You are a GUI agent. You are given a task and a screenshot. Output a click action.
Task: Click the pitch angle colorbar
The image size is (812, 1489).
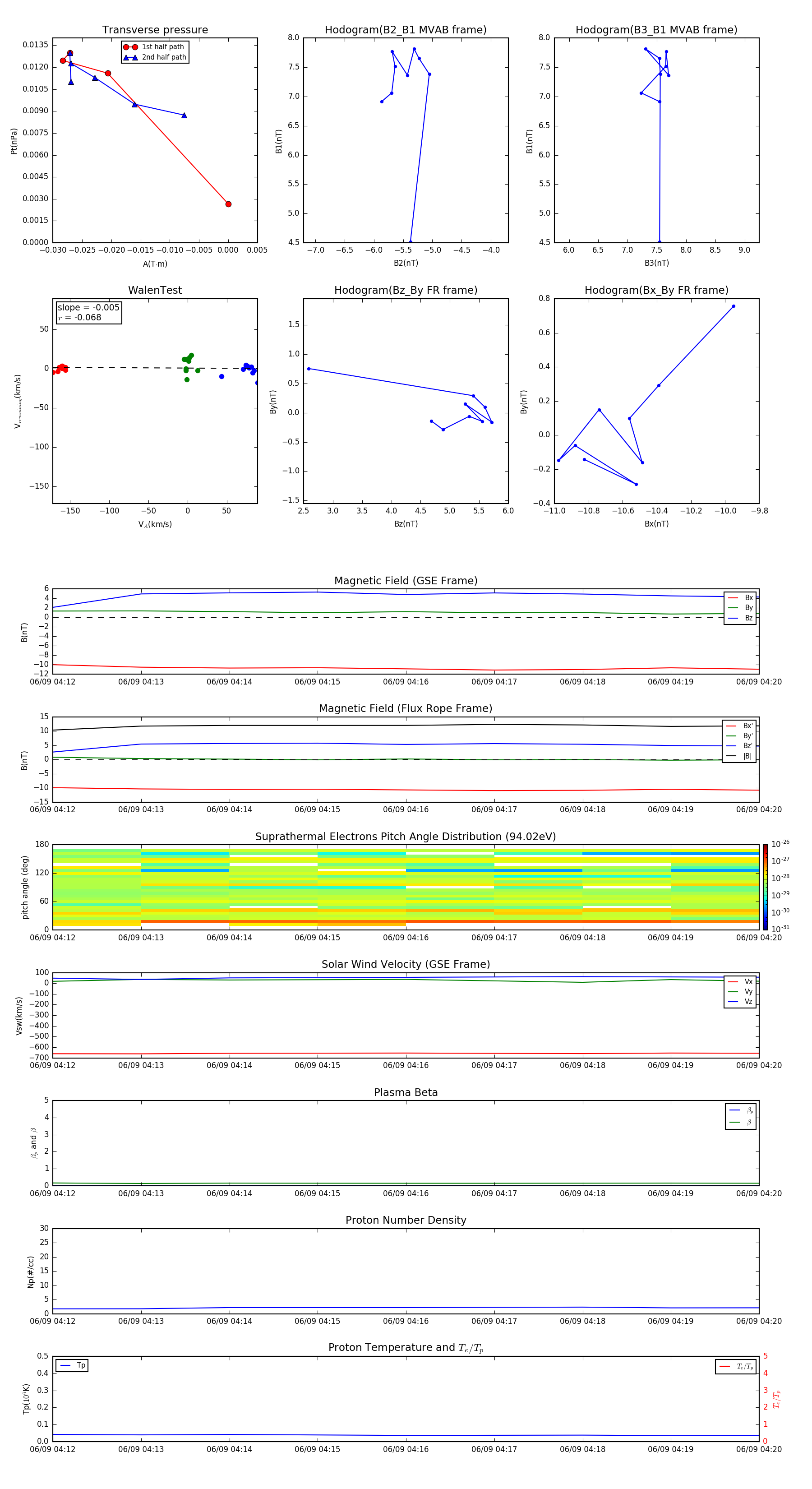(x=765, y=887)
